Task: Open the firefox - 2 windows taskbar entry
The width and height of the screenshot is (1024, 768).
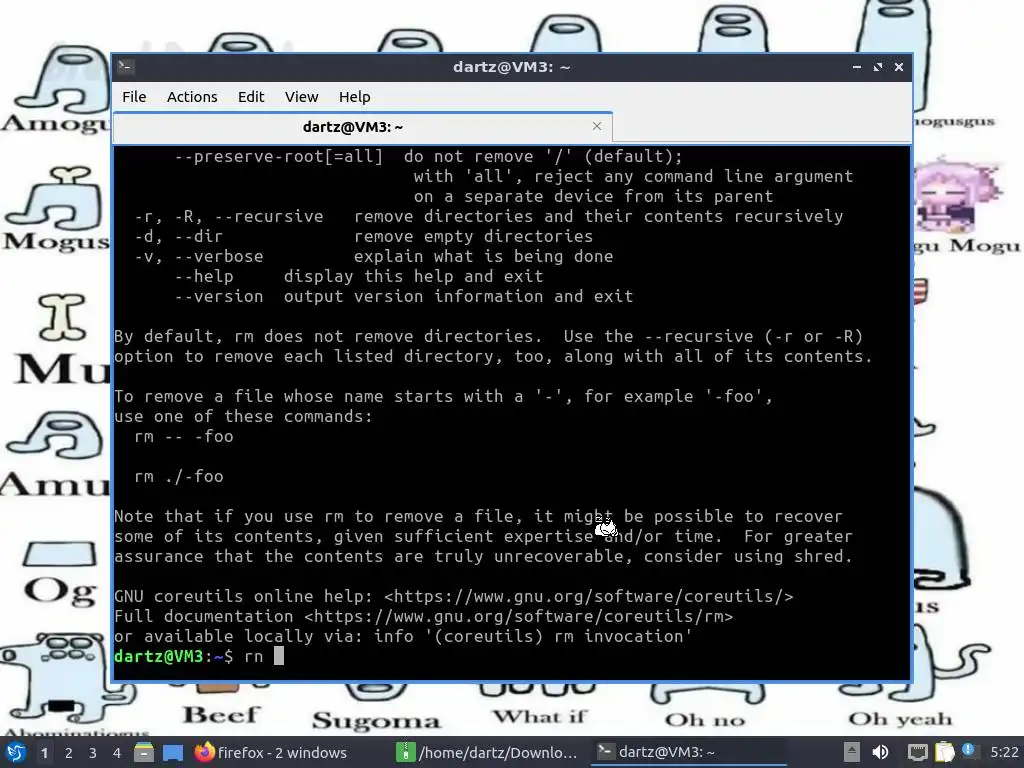Action: [271, 752]
